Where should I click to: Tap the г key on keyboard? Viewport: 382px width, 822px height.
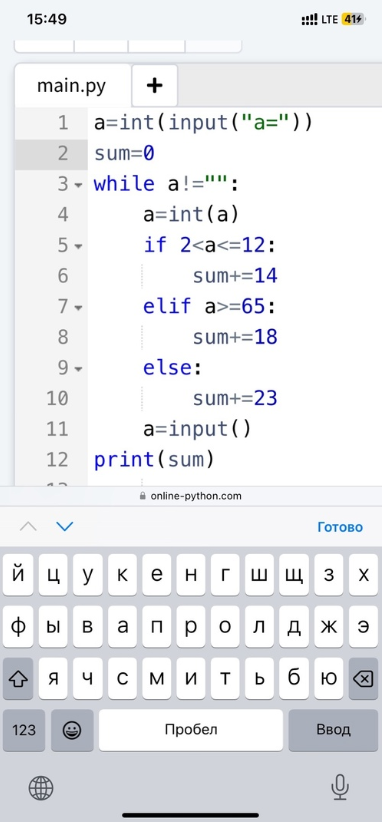click(x=225, y=576)
